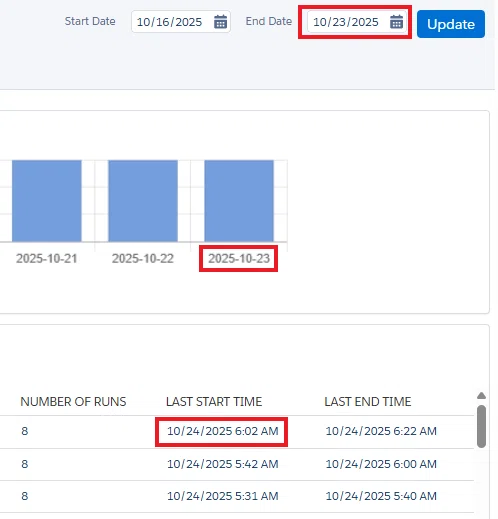Open the End Date calendar picker icon
Image resolution: width=498 pixels, height=519 pixels.
396,22
